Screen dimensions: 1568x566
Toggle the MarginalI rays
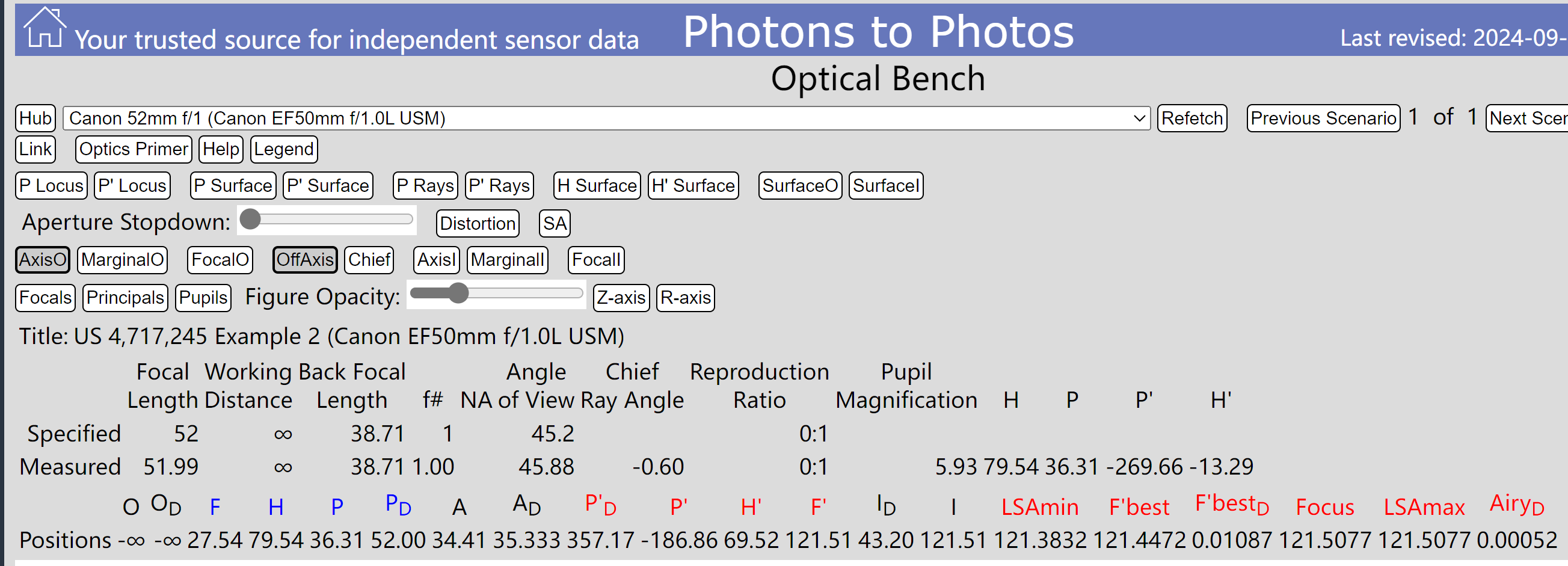click(508, 260)
